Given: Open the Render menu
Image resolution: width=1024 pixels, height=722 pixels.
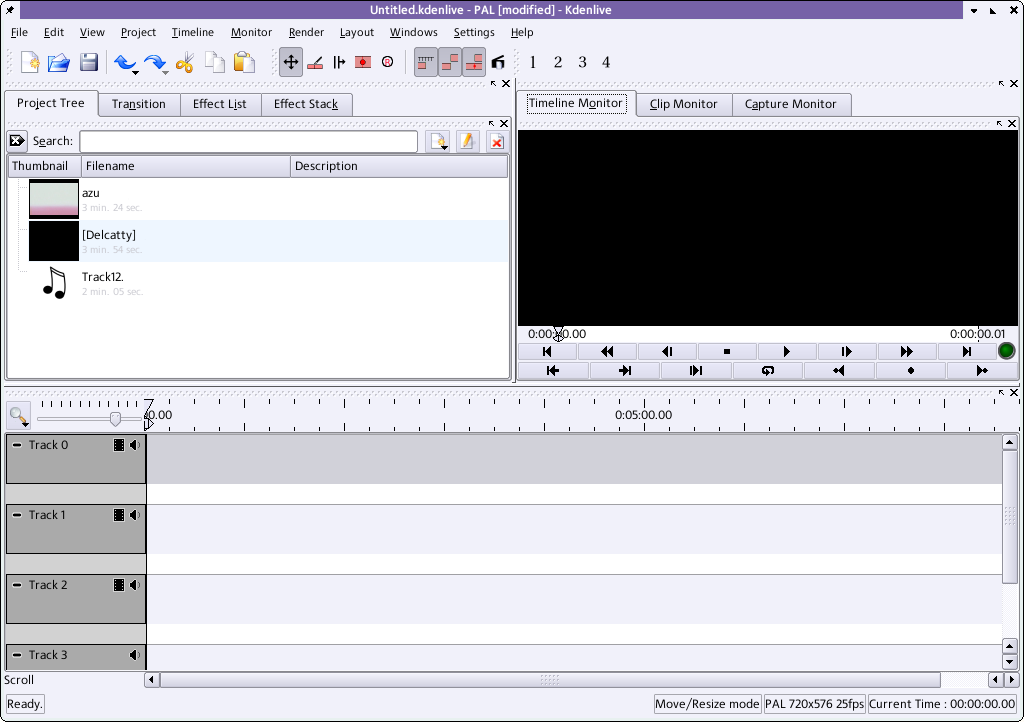Looking at the screenshot, I should point(306,32).
